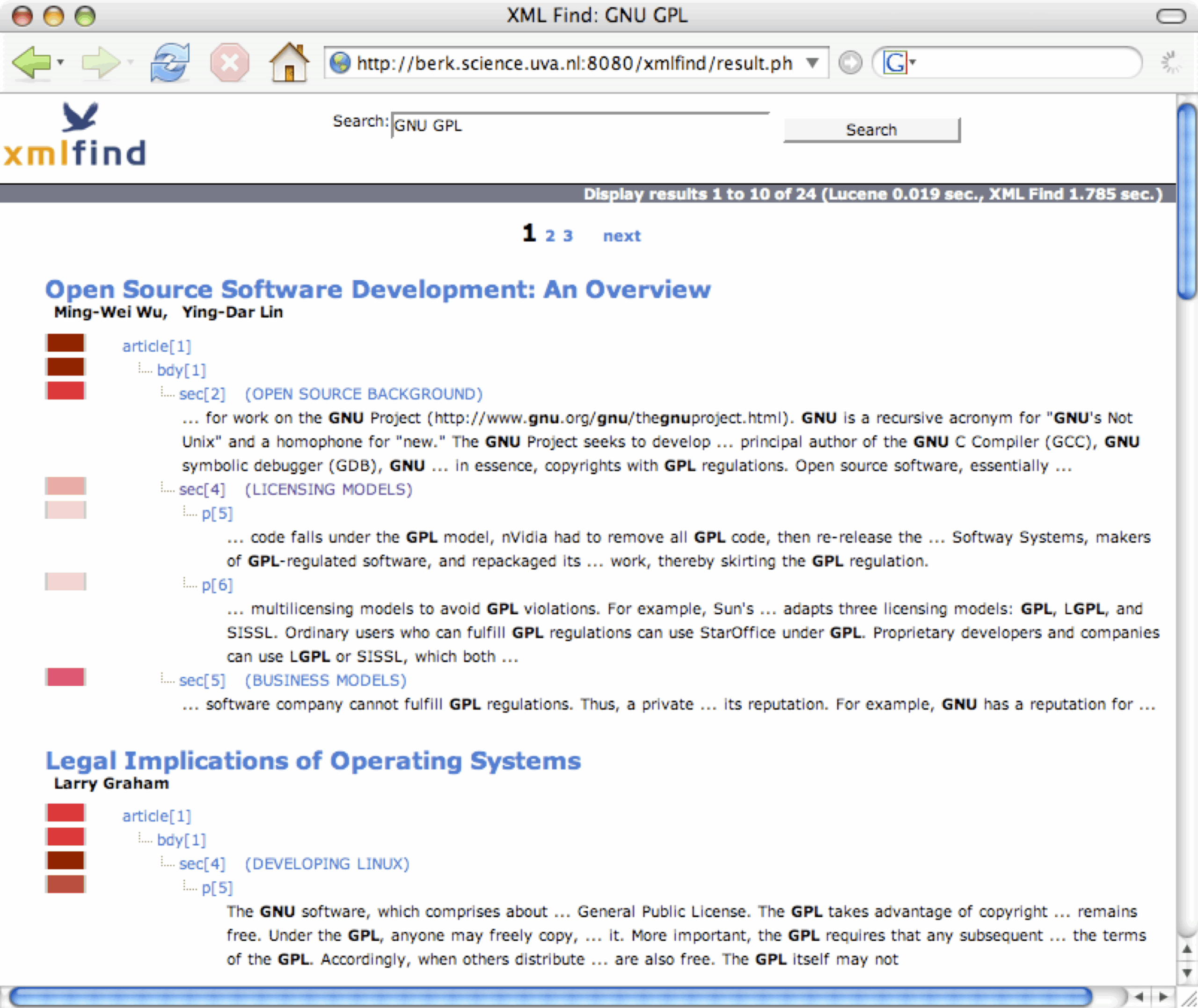This screenshot has height=1008, width=1198.
Task: Click the globe icon in address bar
Action: click(340, 62)
